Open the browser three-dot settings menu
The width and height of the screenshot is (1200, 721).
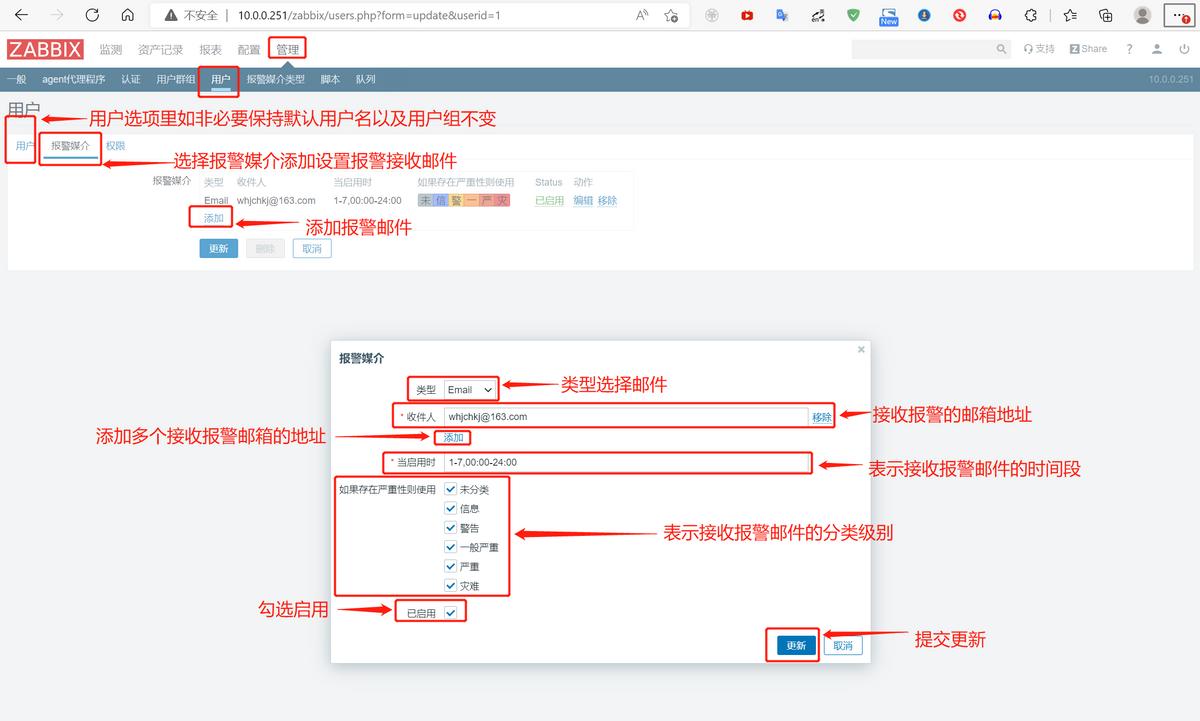pos(1180,15)
